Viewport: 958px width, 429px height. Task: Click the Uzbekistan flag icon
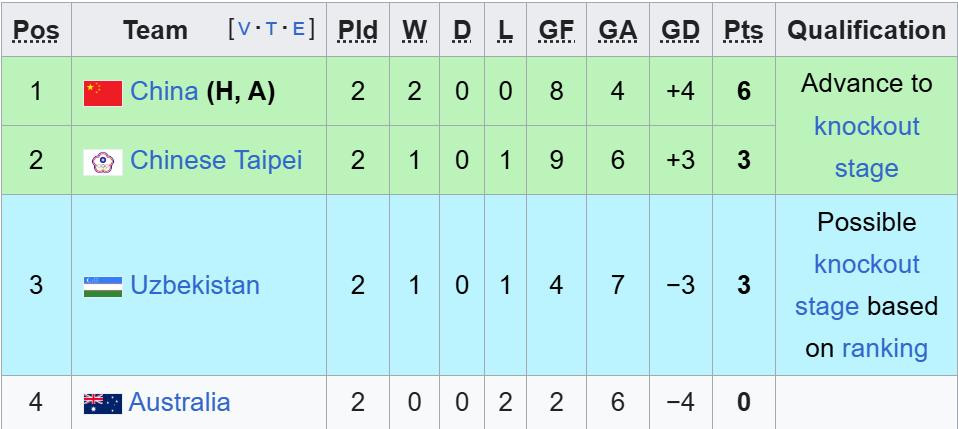pos(103,286)
